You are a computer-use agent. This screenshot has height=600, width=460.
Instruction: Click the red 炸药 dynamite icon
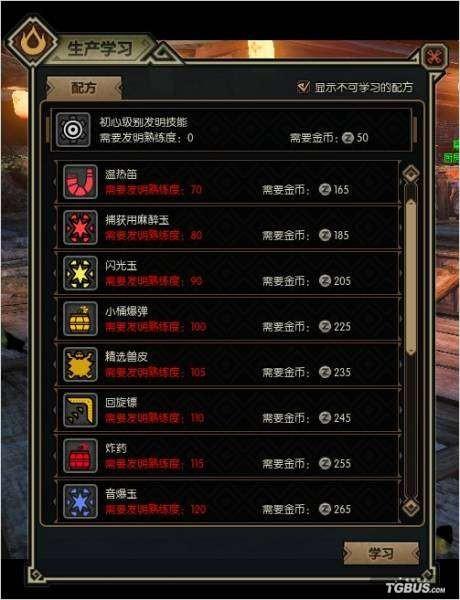pos(80,455)
